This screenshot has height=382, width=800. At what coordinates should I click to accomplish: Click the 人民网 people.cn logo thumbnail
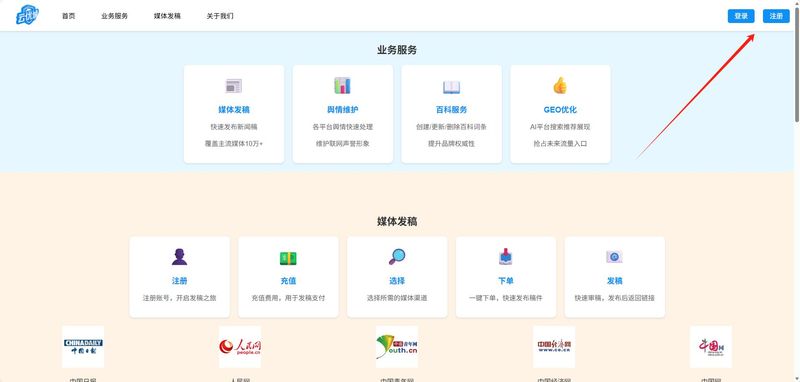click(x=240, y=347)
